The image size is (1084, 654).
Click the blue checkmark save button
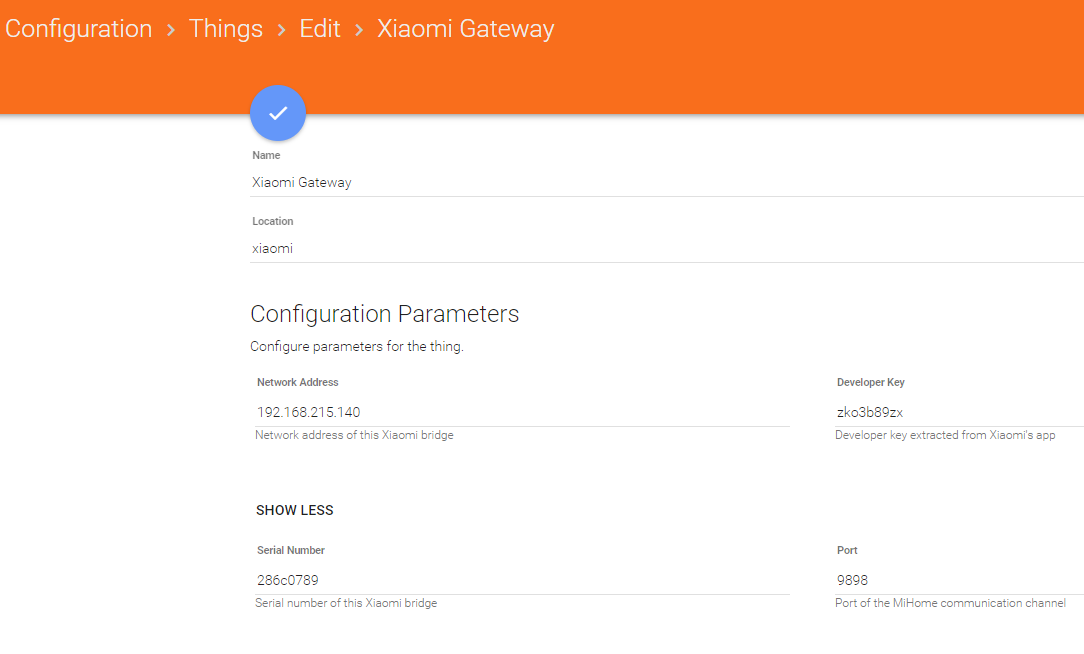click(278, 113)
